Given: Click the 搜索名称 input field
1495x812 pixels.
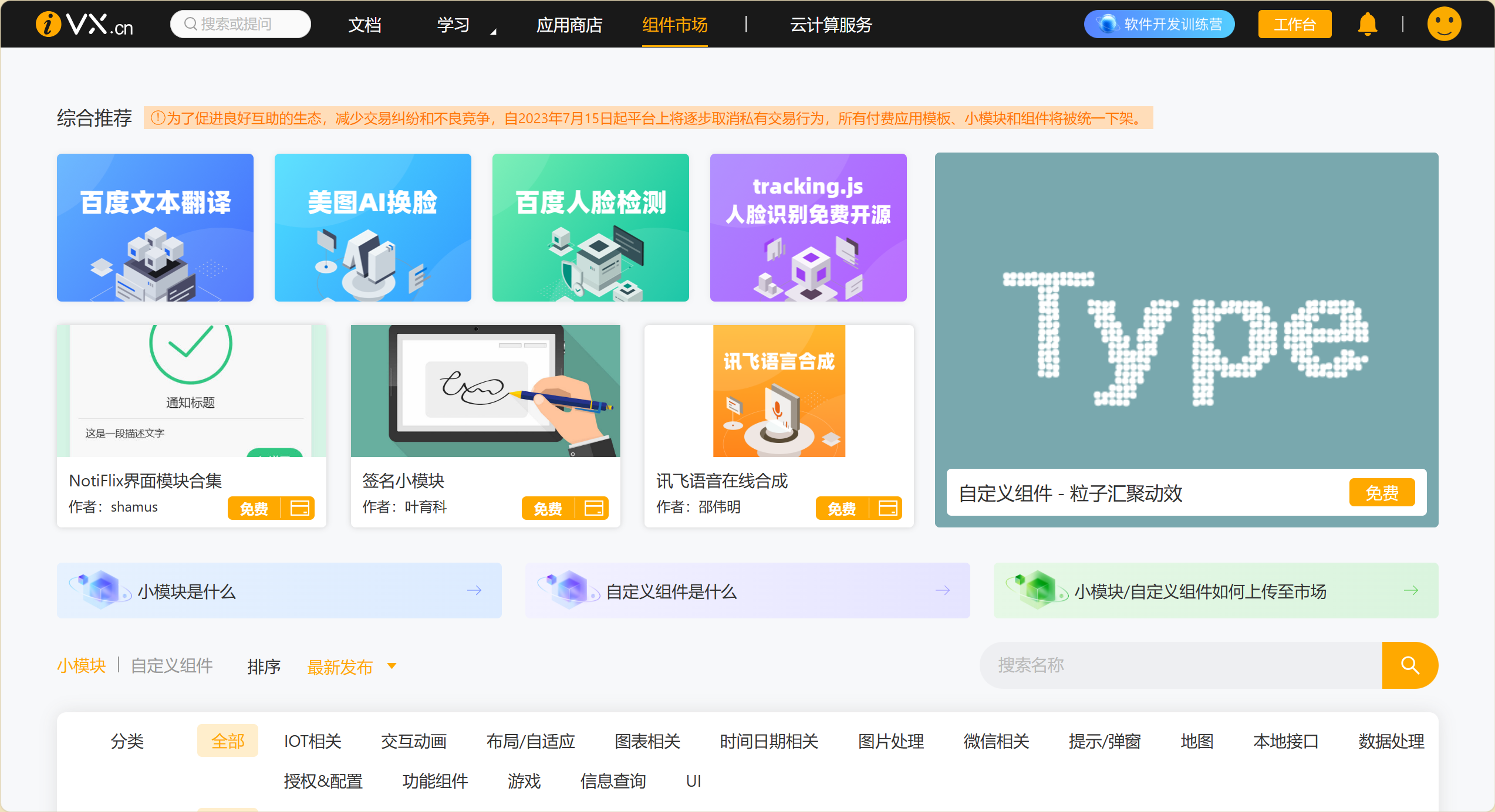Looking at the screenshot, I should click(1180, 665).
